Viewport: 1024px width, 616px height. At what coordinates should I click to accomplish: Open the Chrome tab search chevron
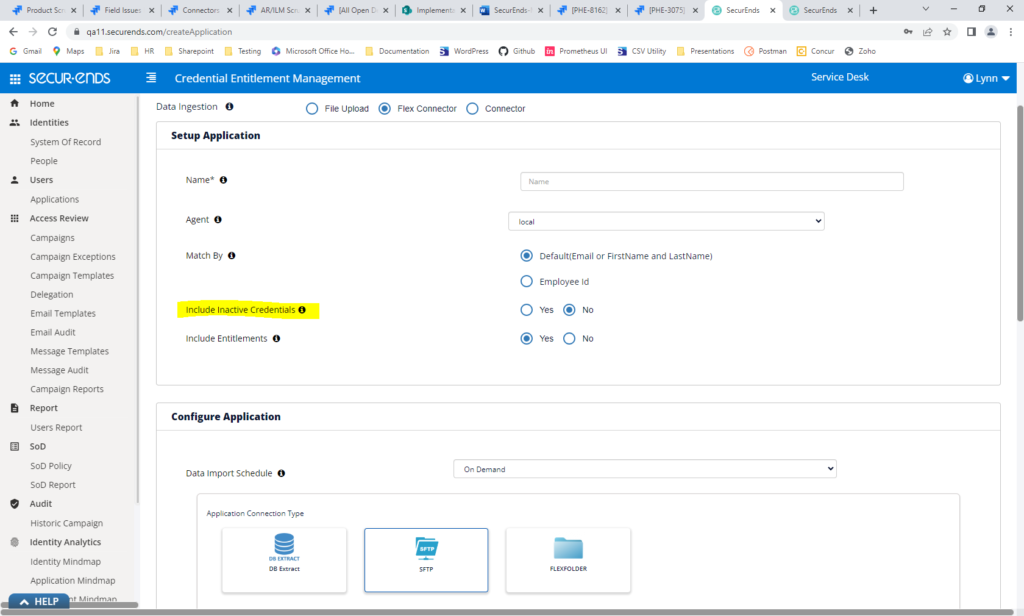(x=925, y=9)
